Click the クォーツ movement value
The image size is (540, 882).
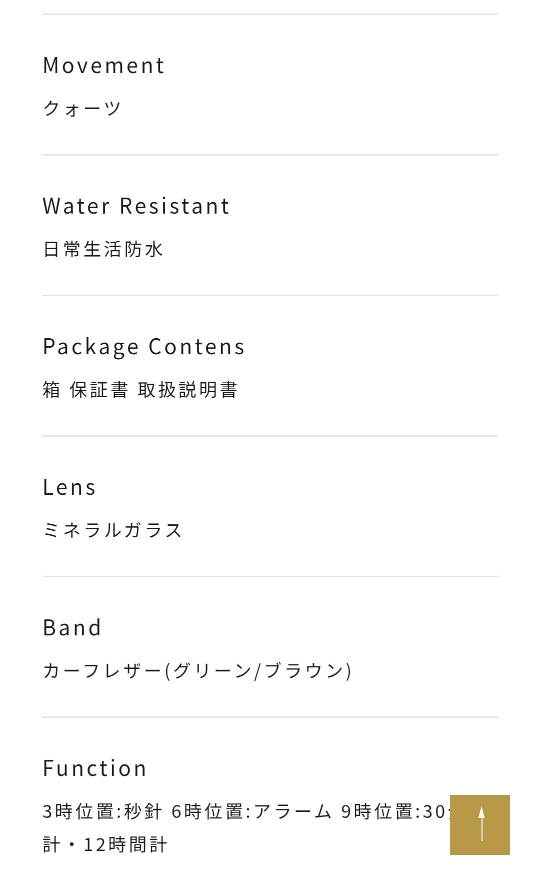tap(82, 108)
